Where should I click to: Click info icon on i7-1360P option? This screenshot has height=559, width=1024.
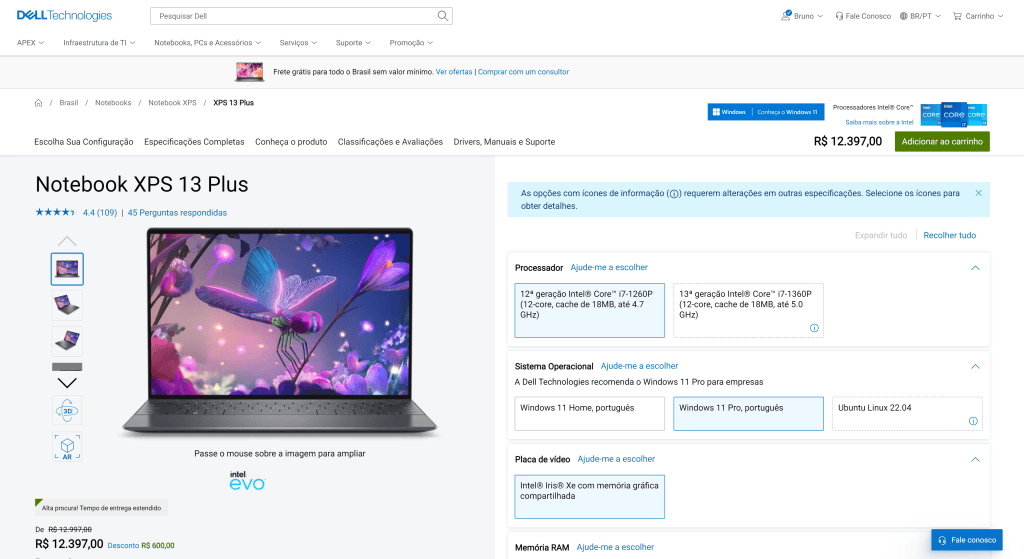pos(814,328)
